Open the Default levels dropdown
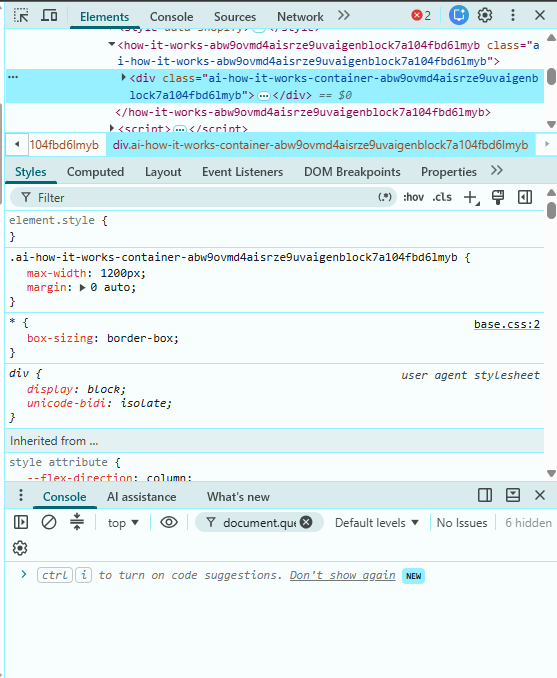557x678 pixels. (377, 523)
